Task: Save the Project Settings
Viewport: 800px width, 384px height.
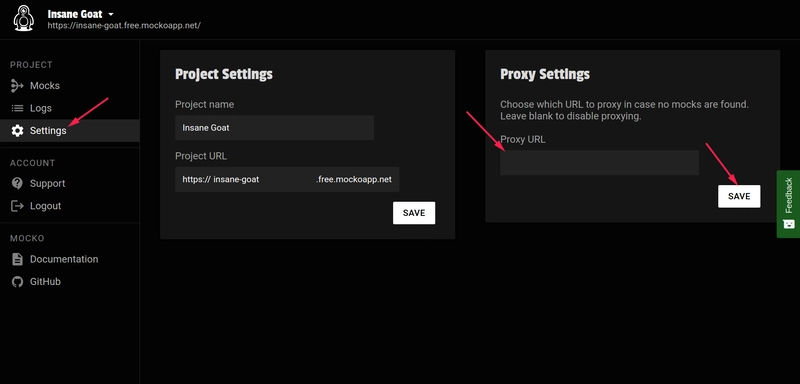Action: tap(414, 213)
